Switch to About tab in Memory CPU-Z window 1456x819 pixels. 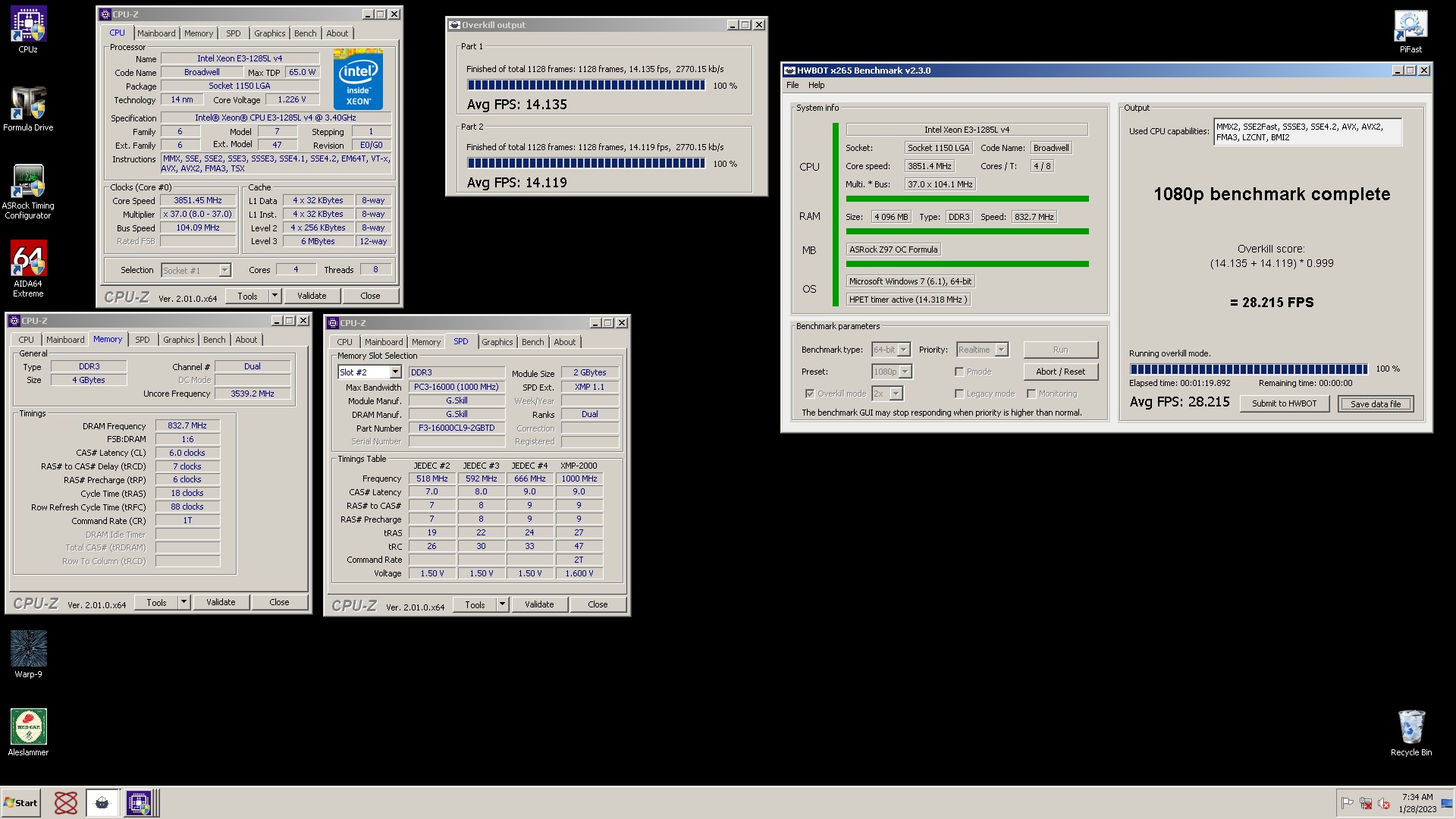tap(246, 340)
